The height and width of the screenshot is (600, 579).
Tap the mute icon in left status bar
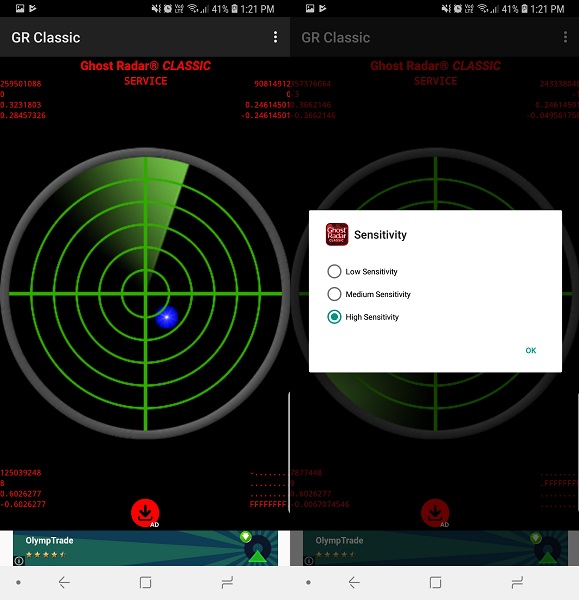[156, 9]
